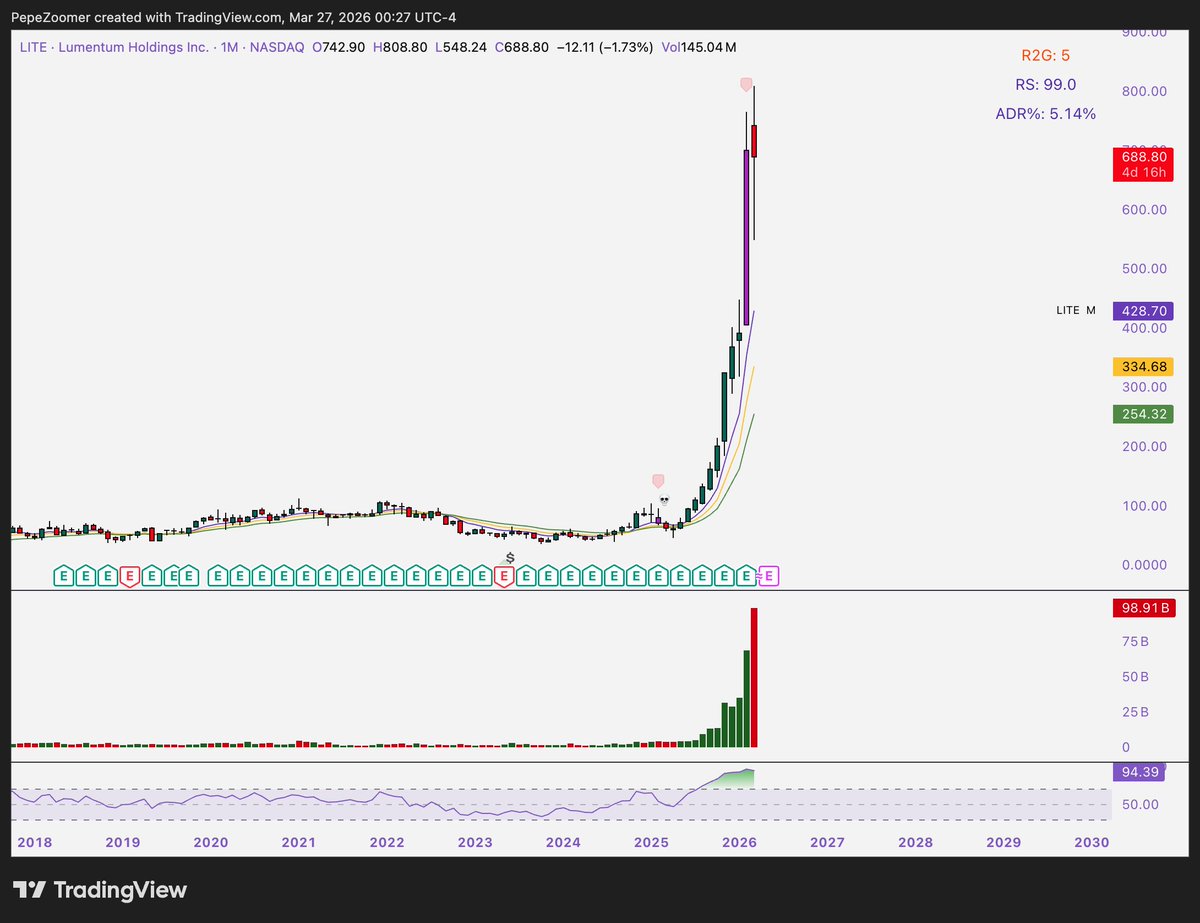The width and height of the screenshot is (1200, 923).
Task: Click the 98.91 B volume label
Action: (x=1143, y=607)
